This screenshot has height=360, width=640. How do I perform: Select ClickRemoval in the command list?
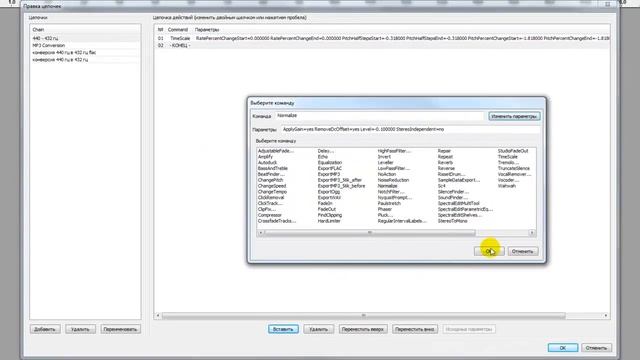click(271, 198)
